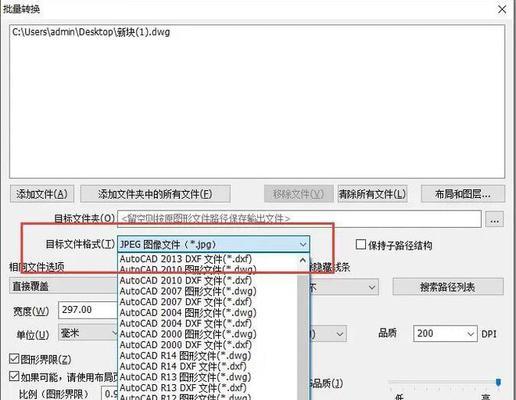
Task: Enable 保持子路径结构 checkbox
Action: pos(360,245)
